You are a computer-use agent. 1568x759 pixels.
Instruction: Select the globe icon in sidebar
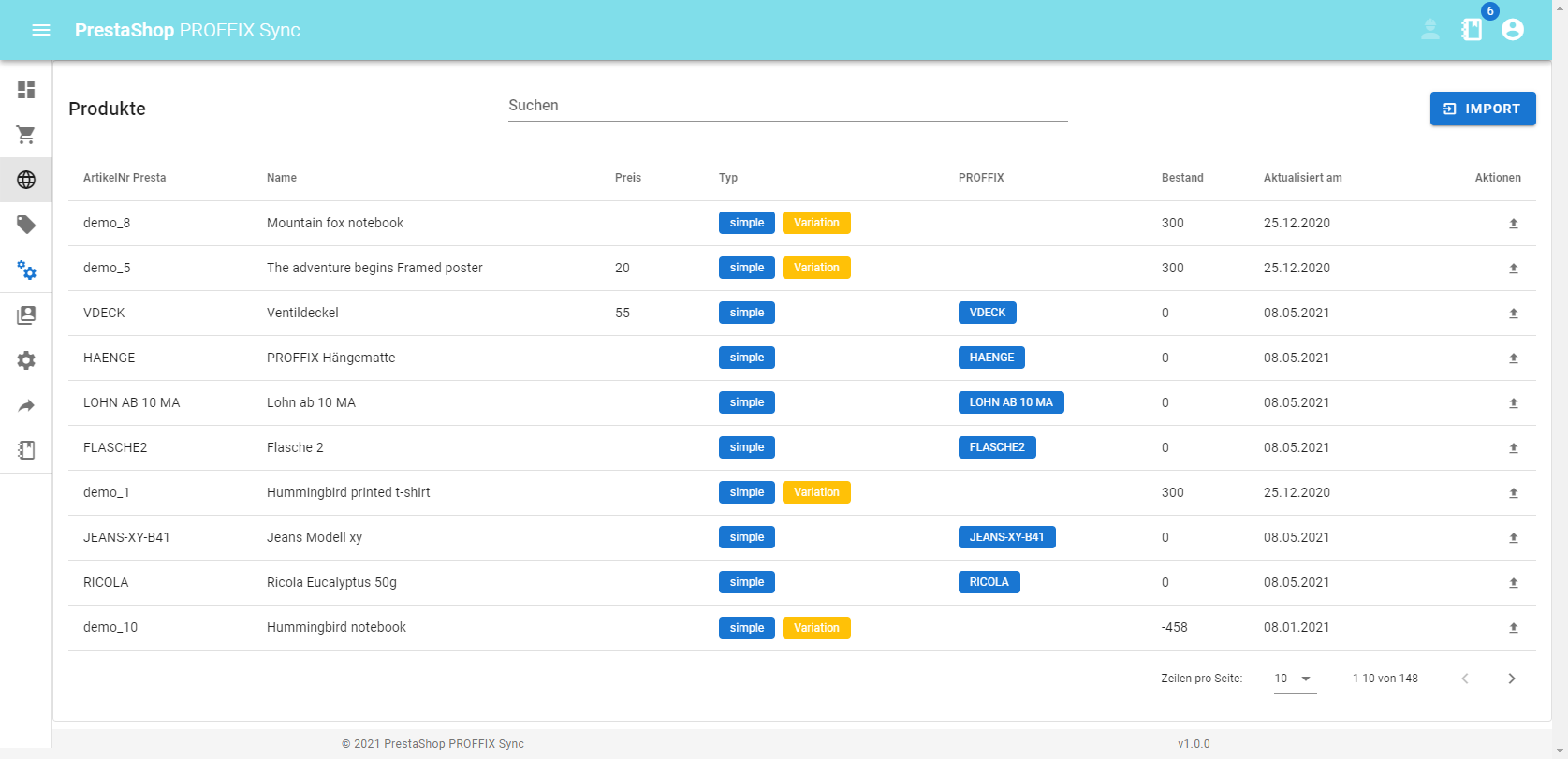click(26, 180)
